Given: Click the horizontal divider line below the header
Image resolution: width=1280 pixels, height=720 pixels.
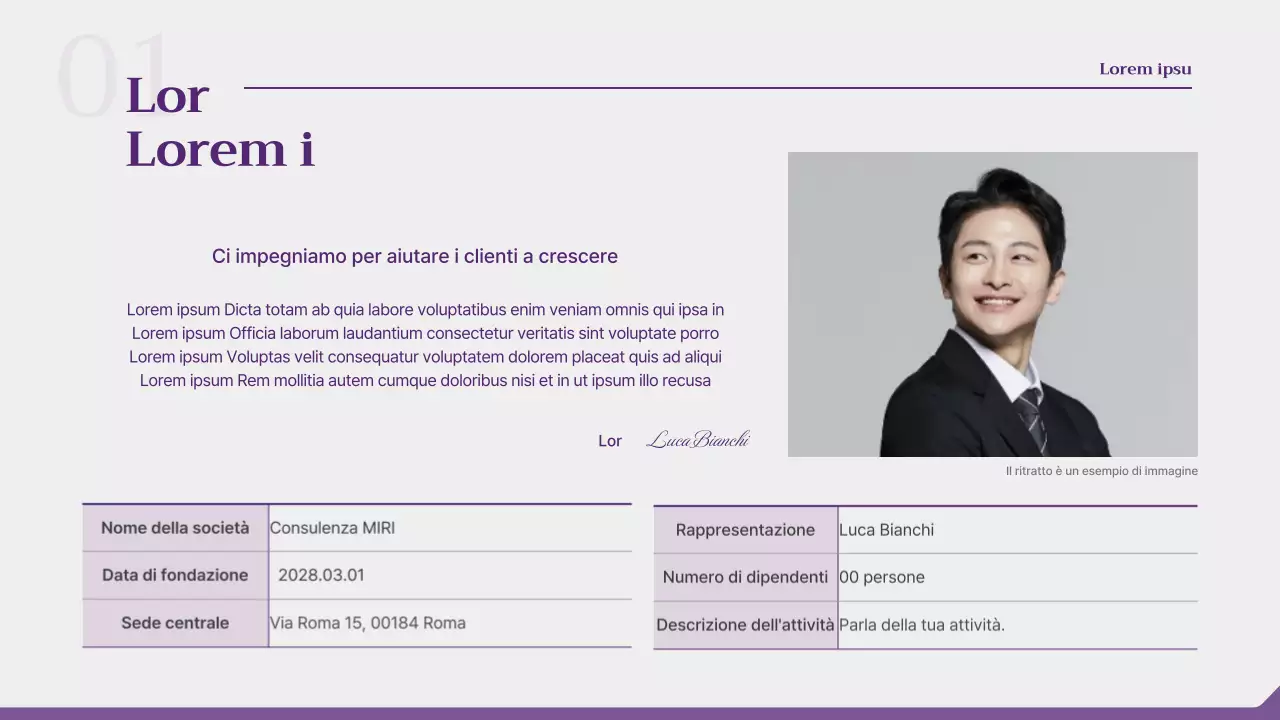Looking at the screenshot, I should click(719, 88).
